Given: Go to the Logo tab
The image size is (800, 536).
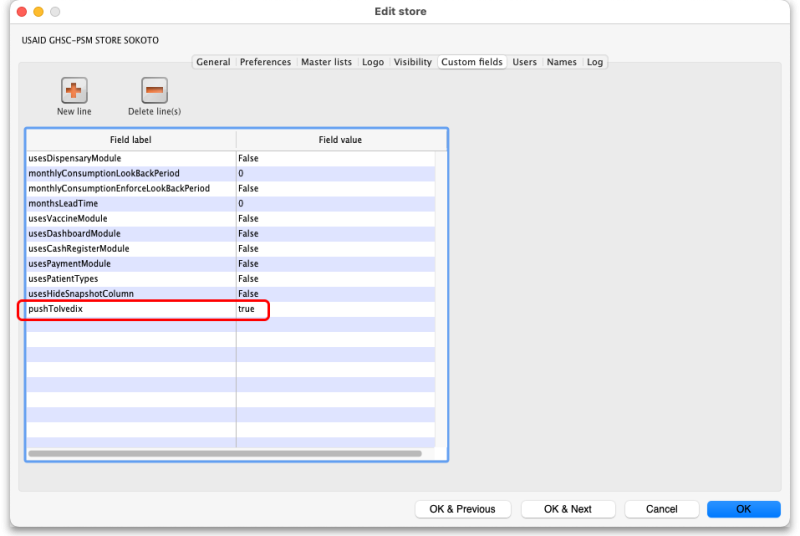Looking at the screenshot, I should (x=373, y=62).
